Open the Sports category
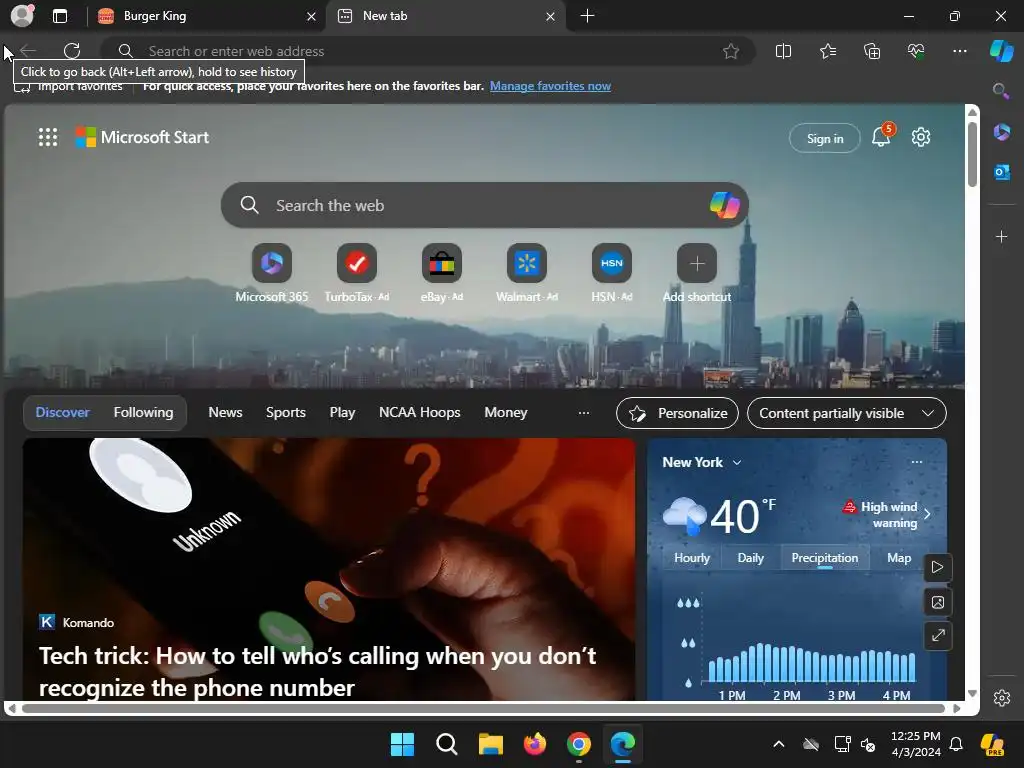 [285, 412]
